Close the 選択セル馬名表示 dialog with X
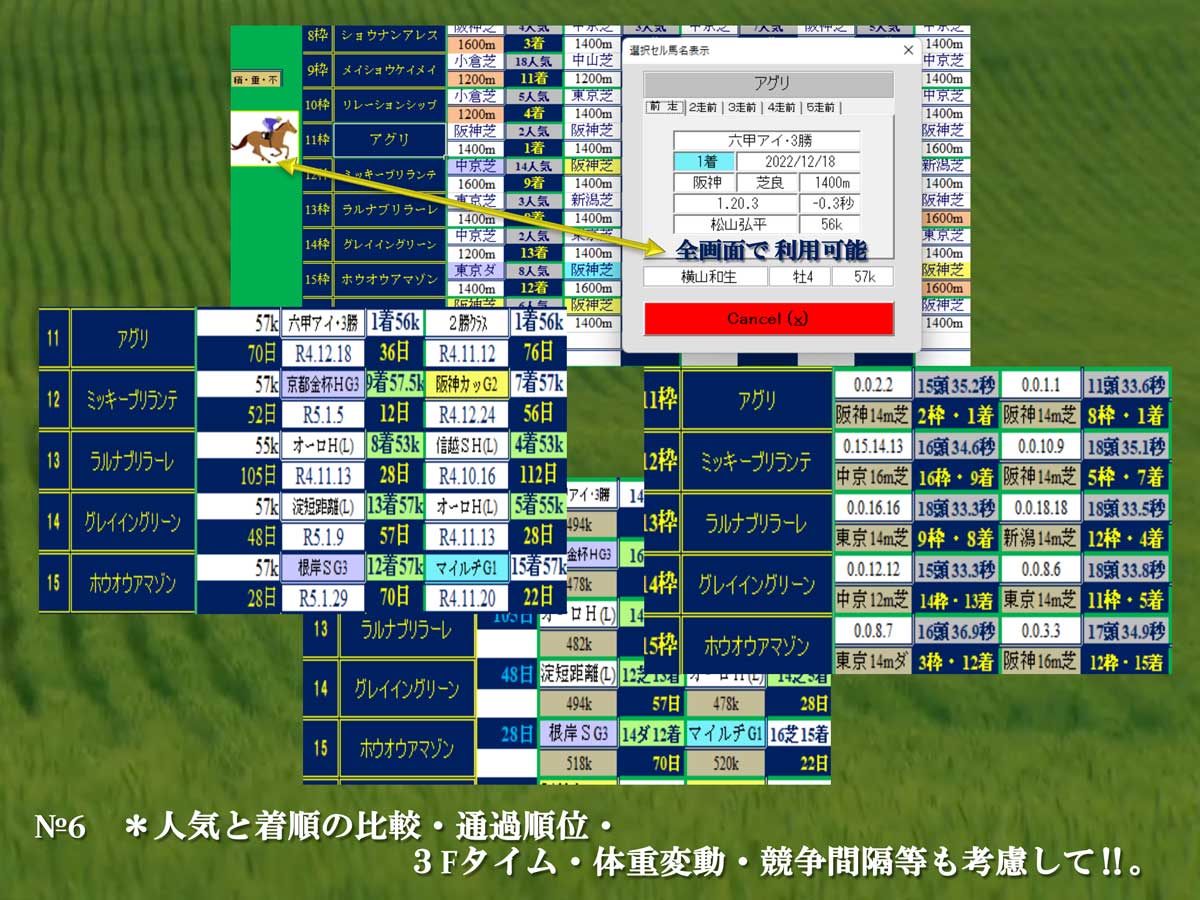Screen dimensions: 1200x900 click(x=907, y=50)
